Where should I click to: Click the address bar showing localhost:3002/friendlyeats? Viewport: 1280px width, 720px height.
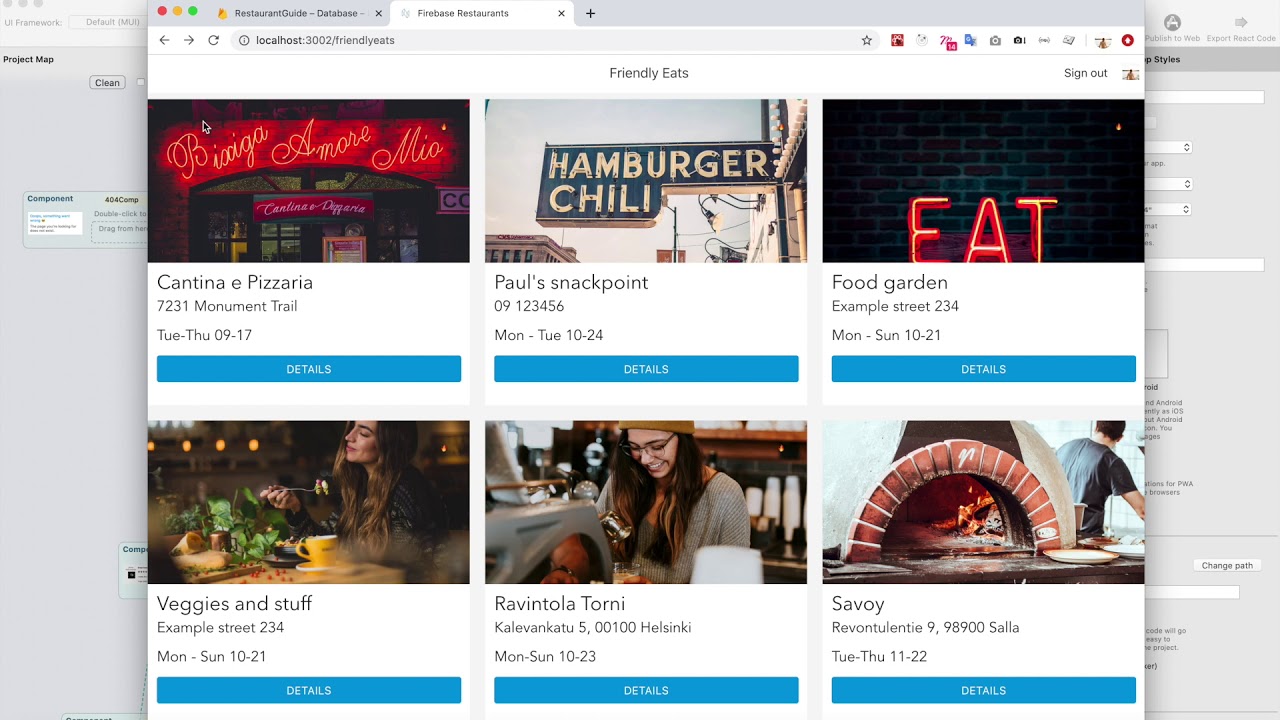click(x=555, y=40)
